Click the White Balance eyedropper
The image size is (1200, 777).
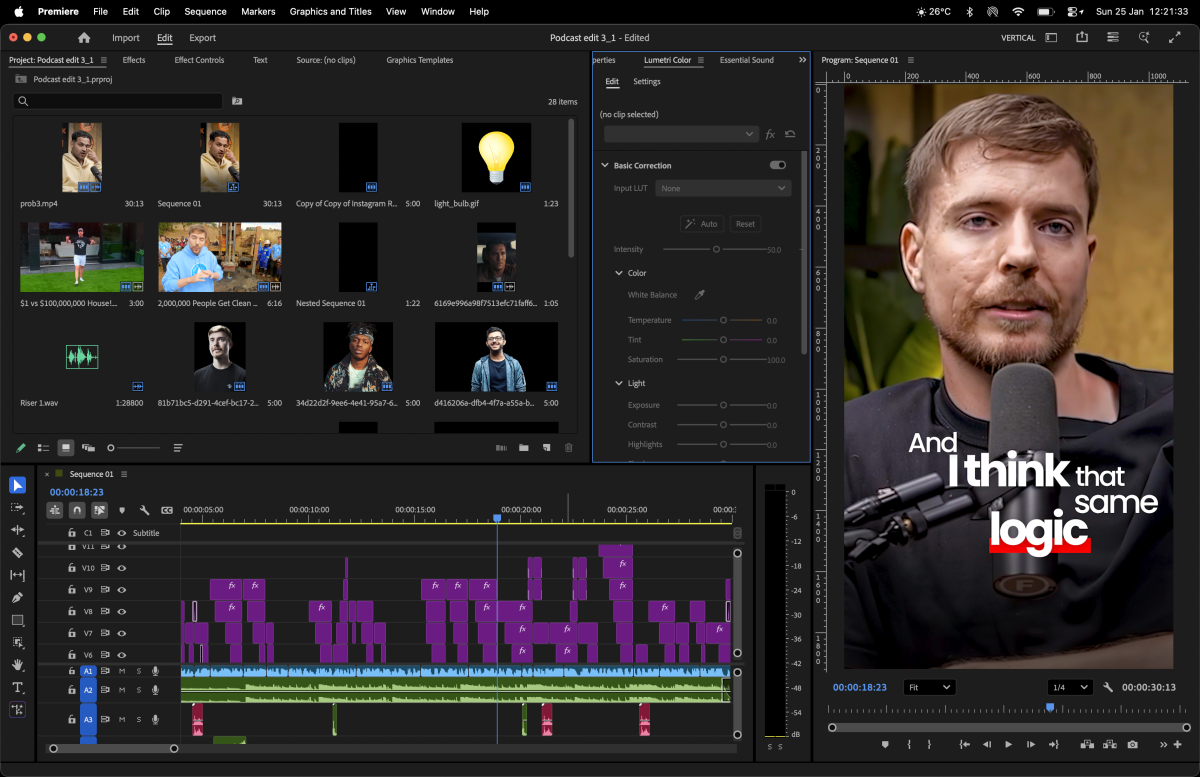[700, 295]
